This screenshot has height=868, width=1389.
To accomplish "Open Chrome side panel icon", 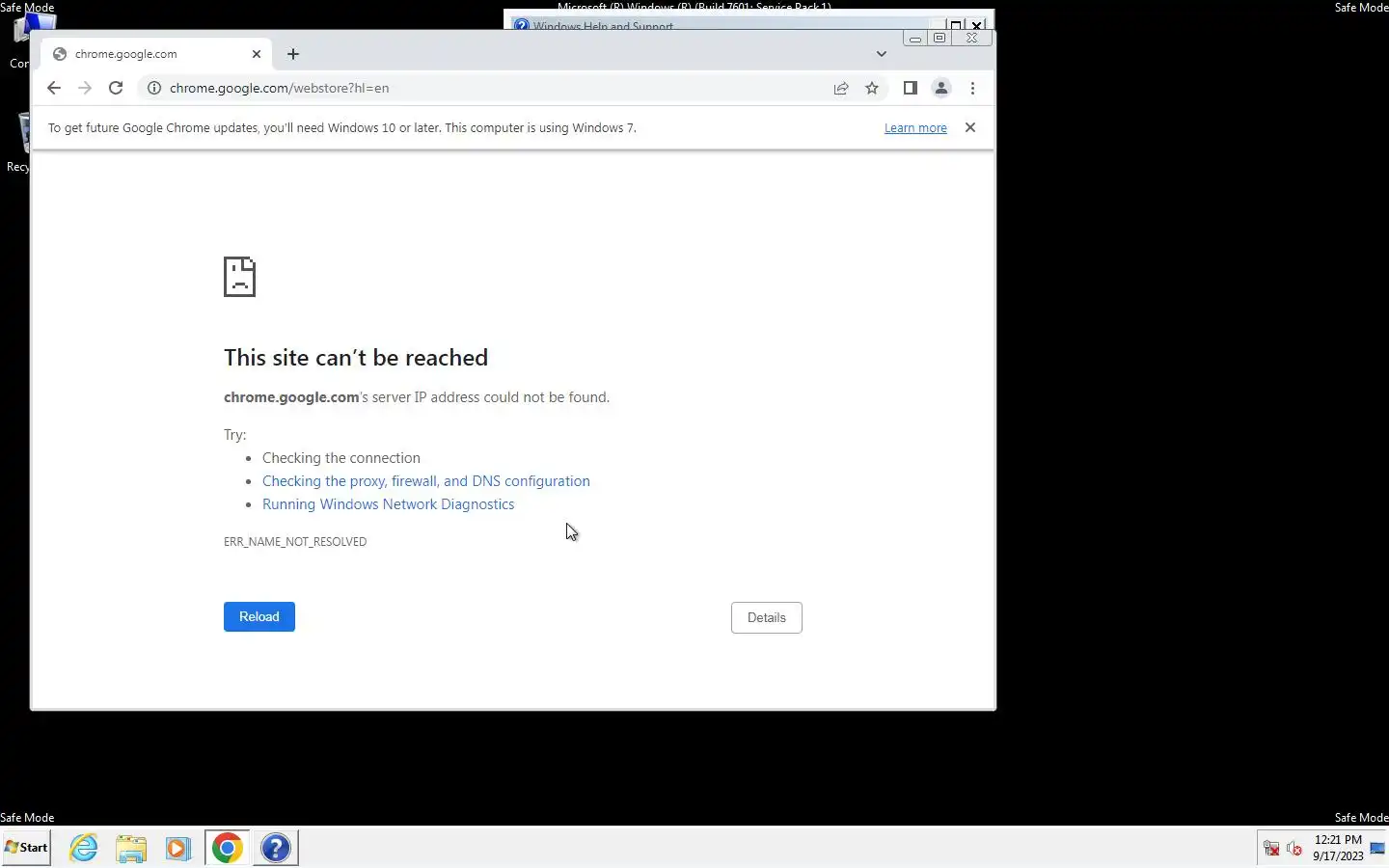I will pyautogui.click(x=910, y=88).
